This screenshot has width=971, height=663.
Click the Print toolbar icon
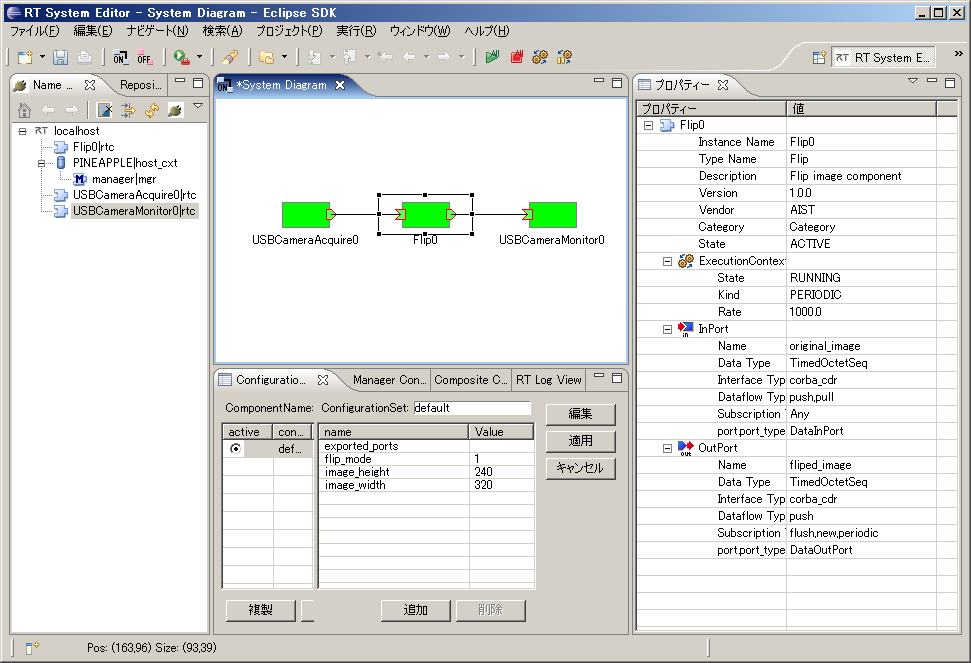point(84,58)
